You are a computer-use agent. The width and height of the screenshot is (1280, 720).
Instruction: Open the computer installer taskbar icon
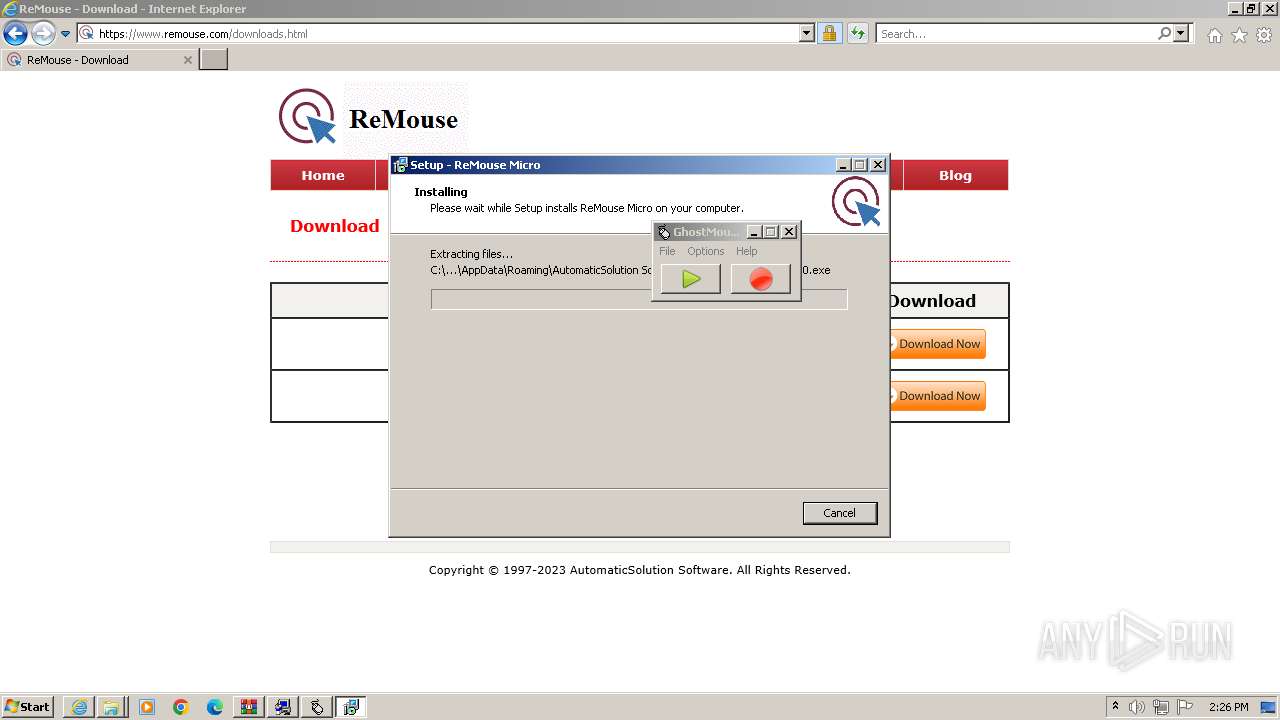click(x=283, y=707)
